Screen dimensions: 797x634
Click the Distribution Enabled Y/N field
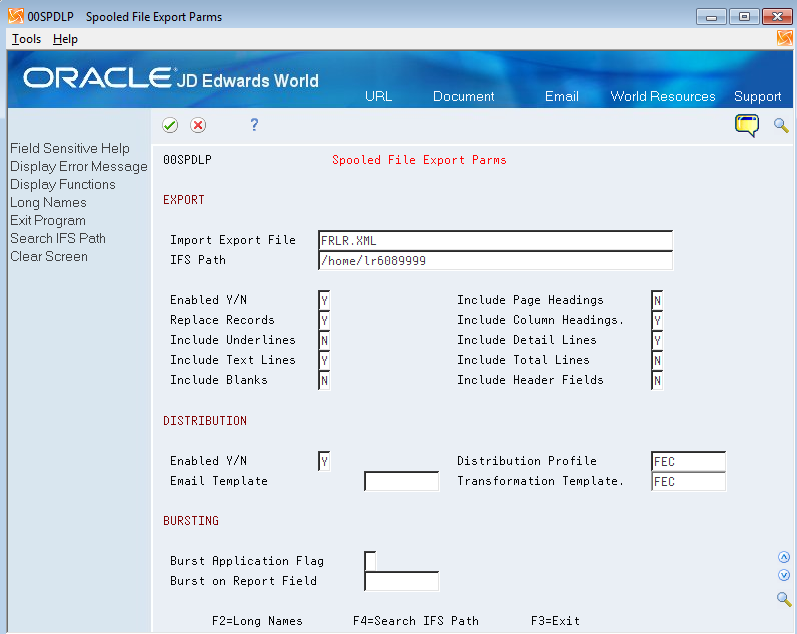pos(324,461)
